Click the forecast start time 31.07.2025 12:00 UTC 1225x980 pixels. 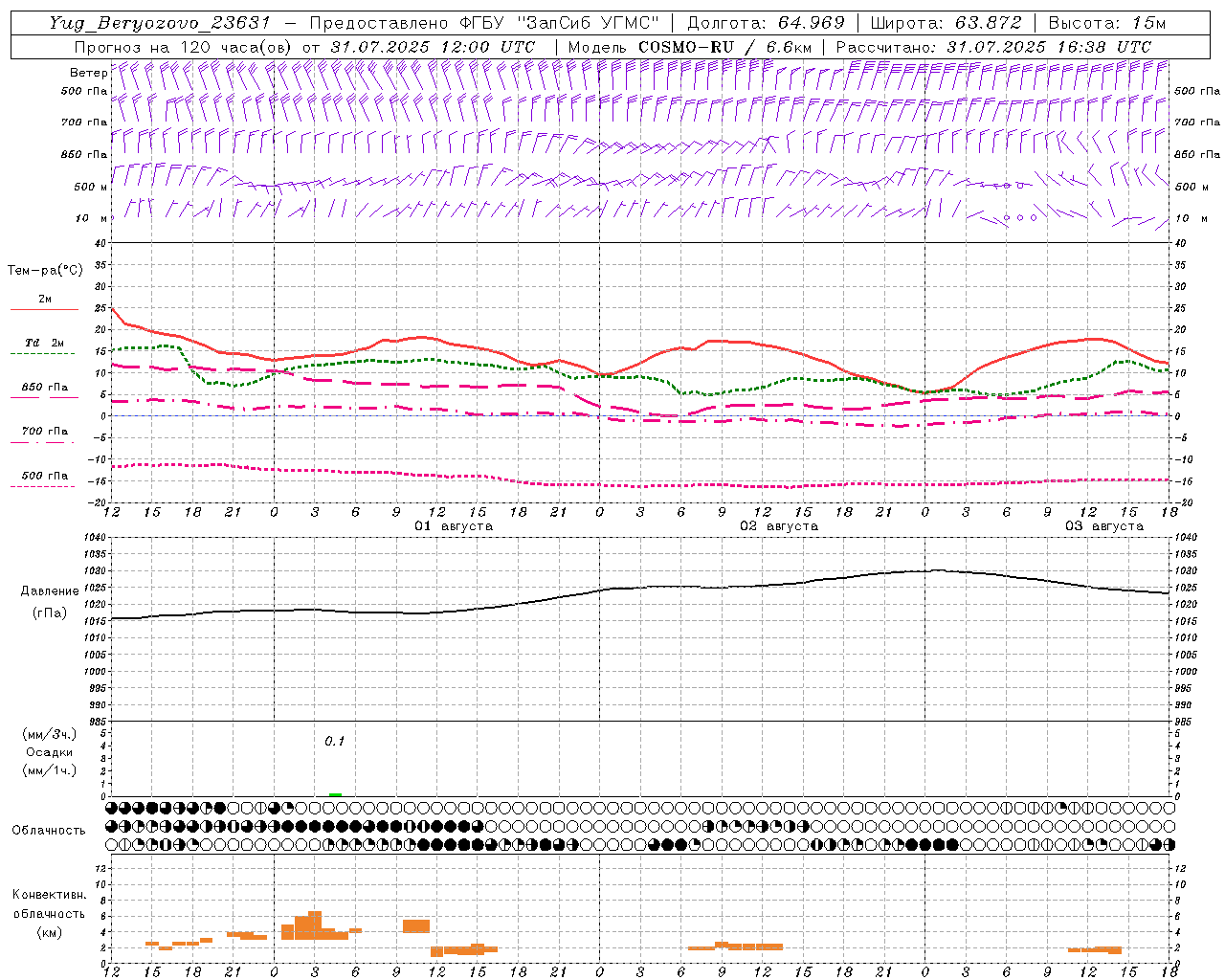(433, 47)
